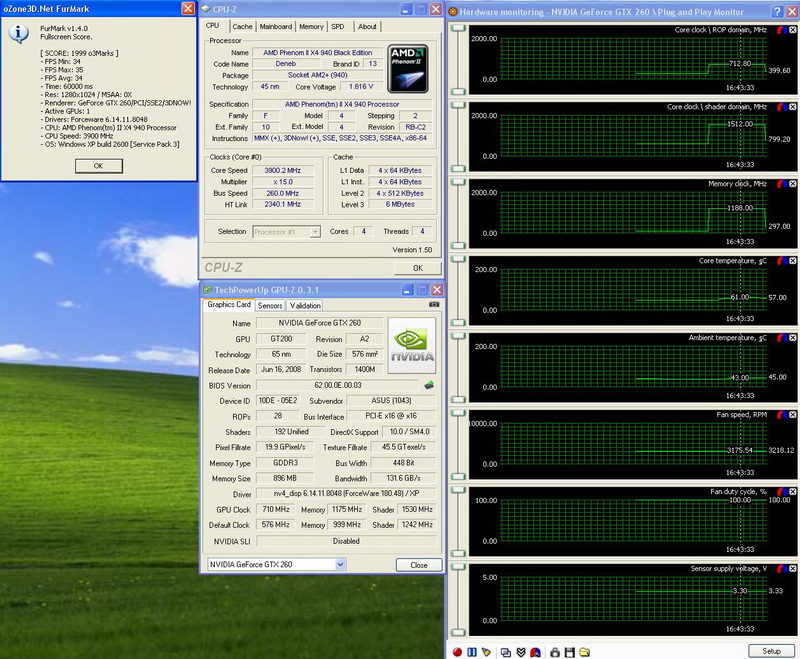Click the magnet icon on Core temperature graph
The height and width of the screenshot is (659, 800).
tap(781, 261)
